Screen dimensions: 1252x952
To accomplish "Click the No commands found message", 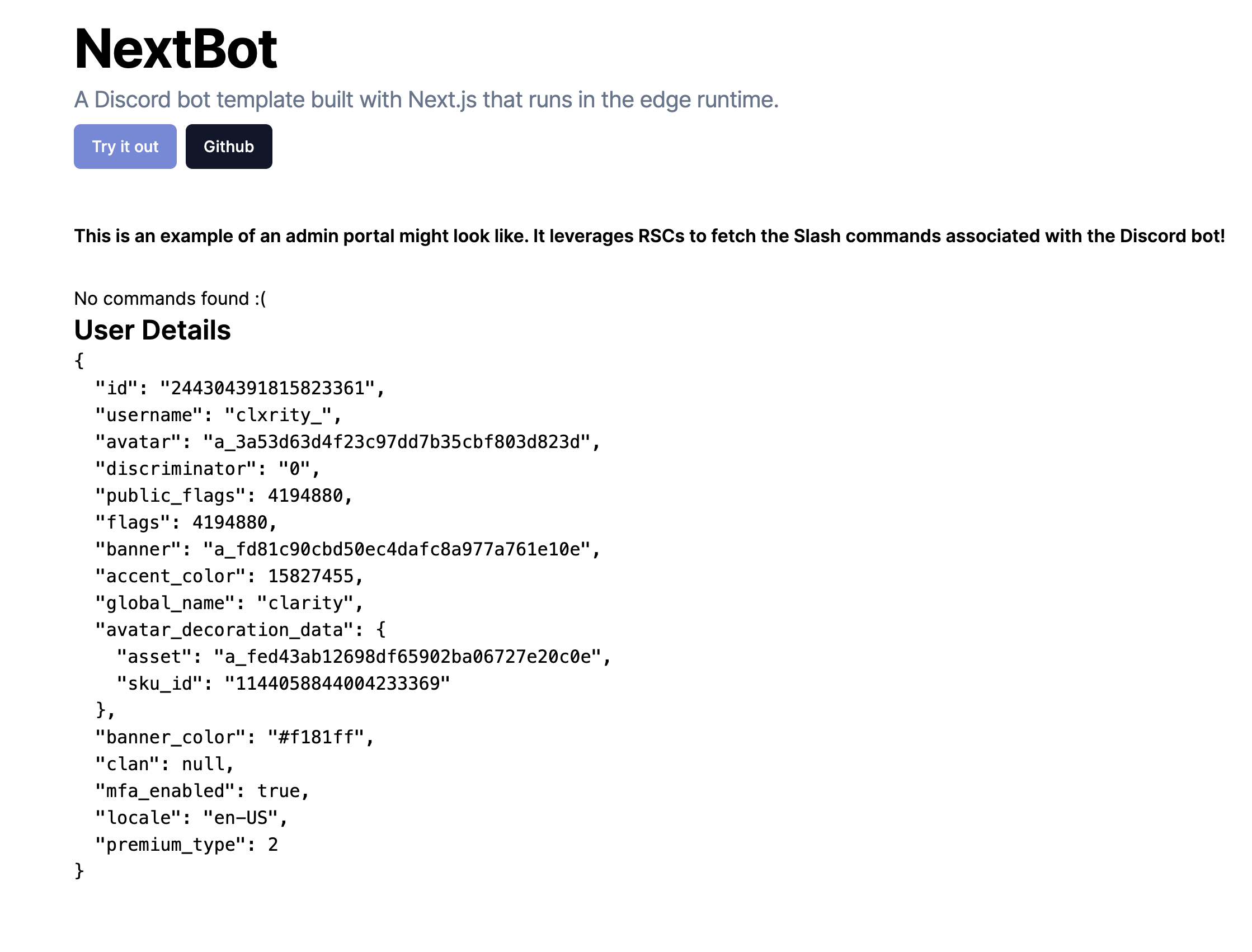I will [x=170, y=298].
